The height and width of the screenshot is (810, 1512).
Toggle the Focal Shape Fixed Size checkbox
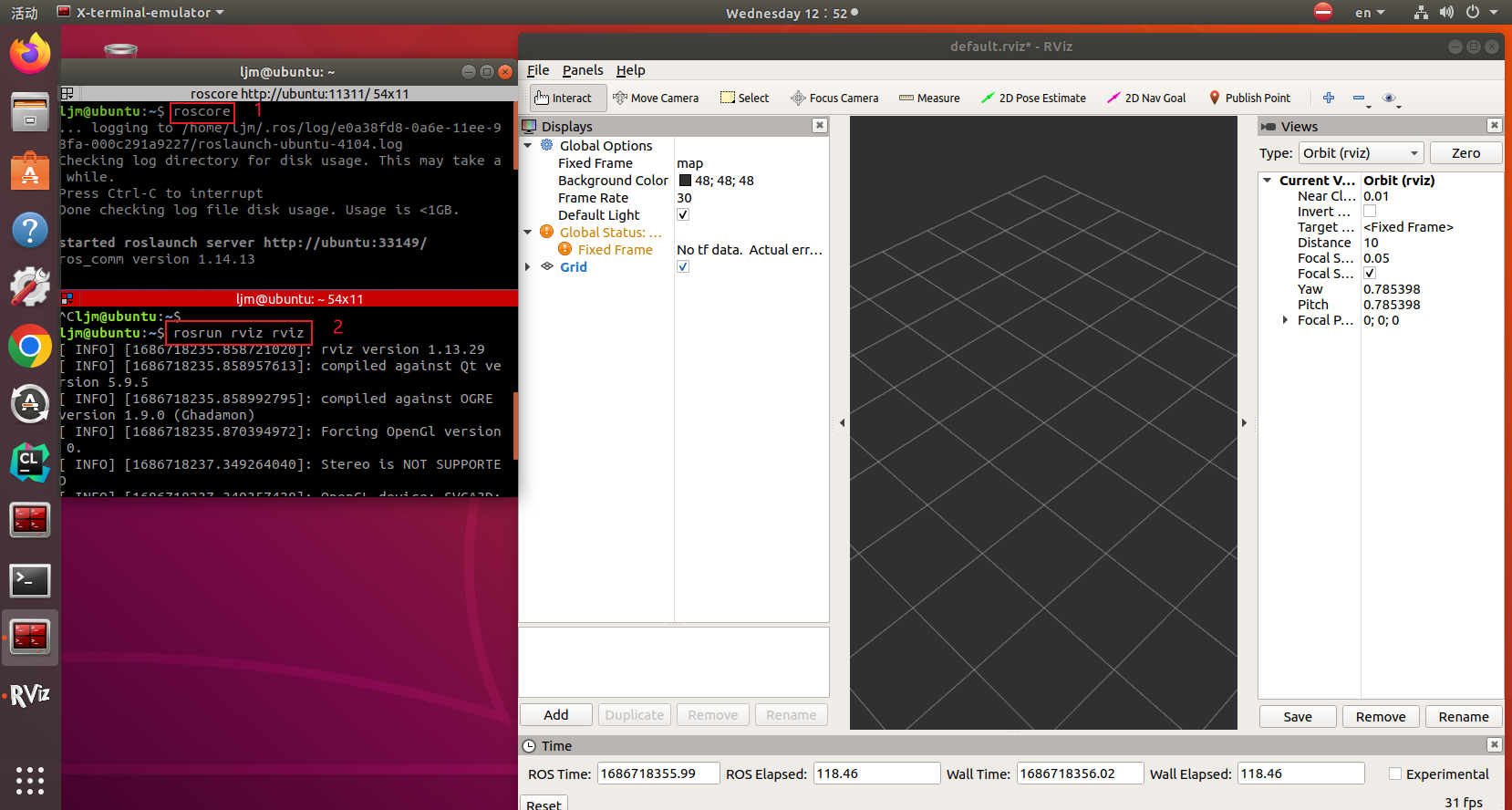(x=1370, y=274)
